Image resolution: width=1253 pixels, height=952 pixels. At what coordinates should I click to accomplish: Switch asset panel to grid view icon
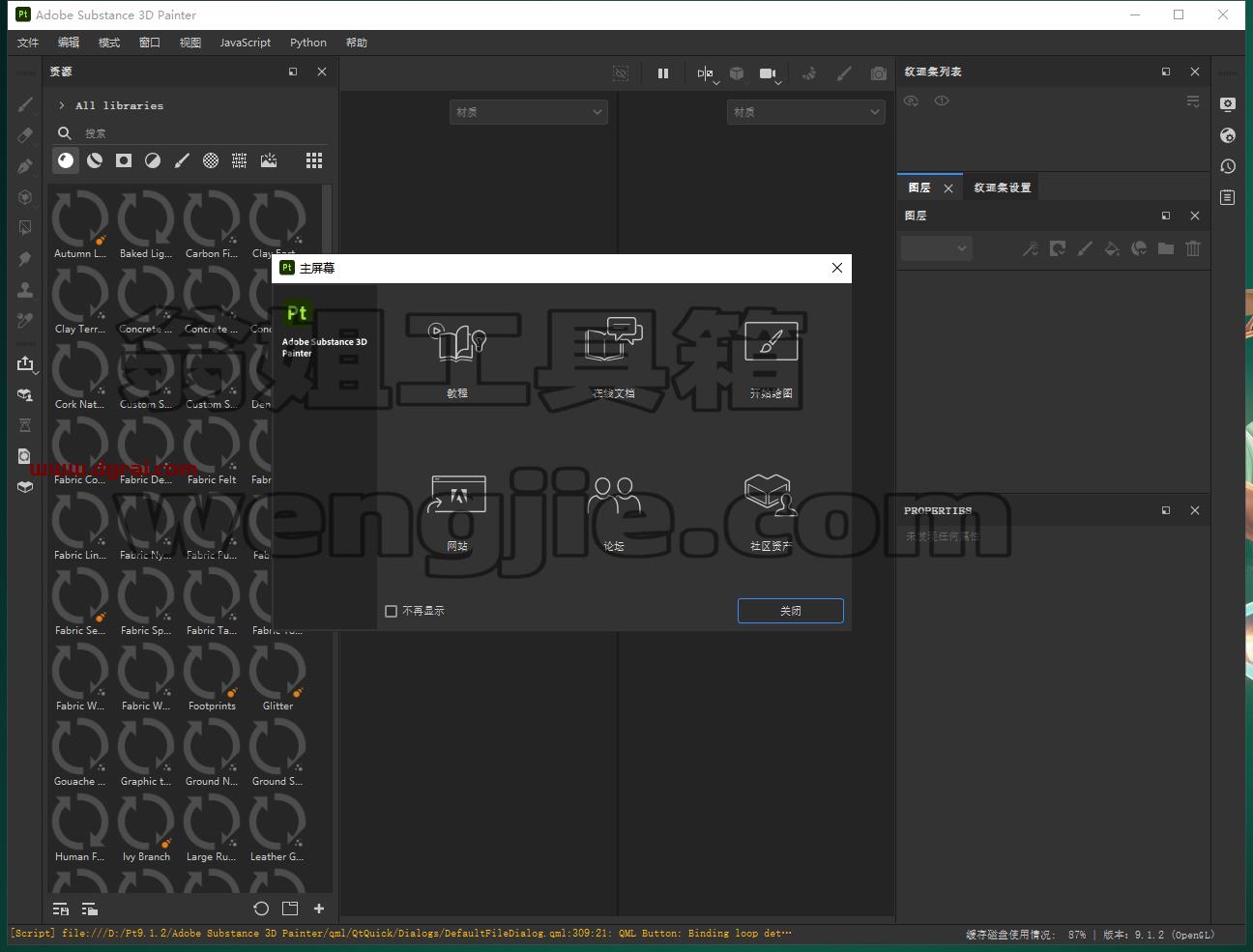[314, 160]
